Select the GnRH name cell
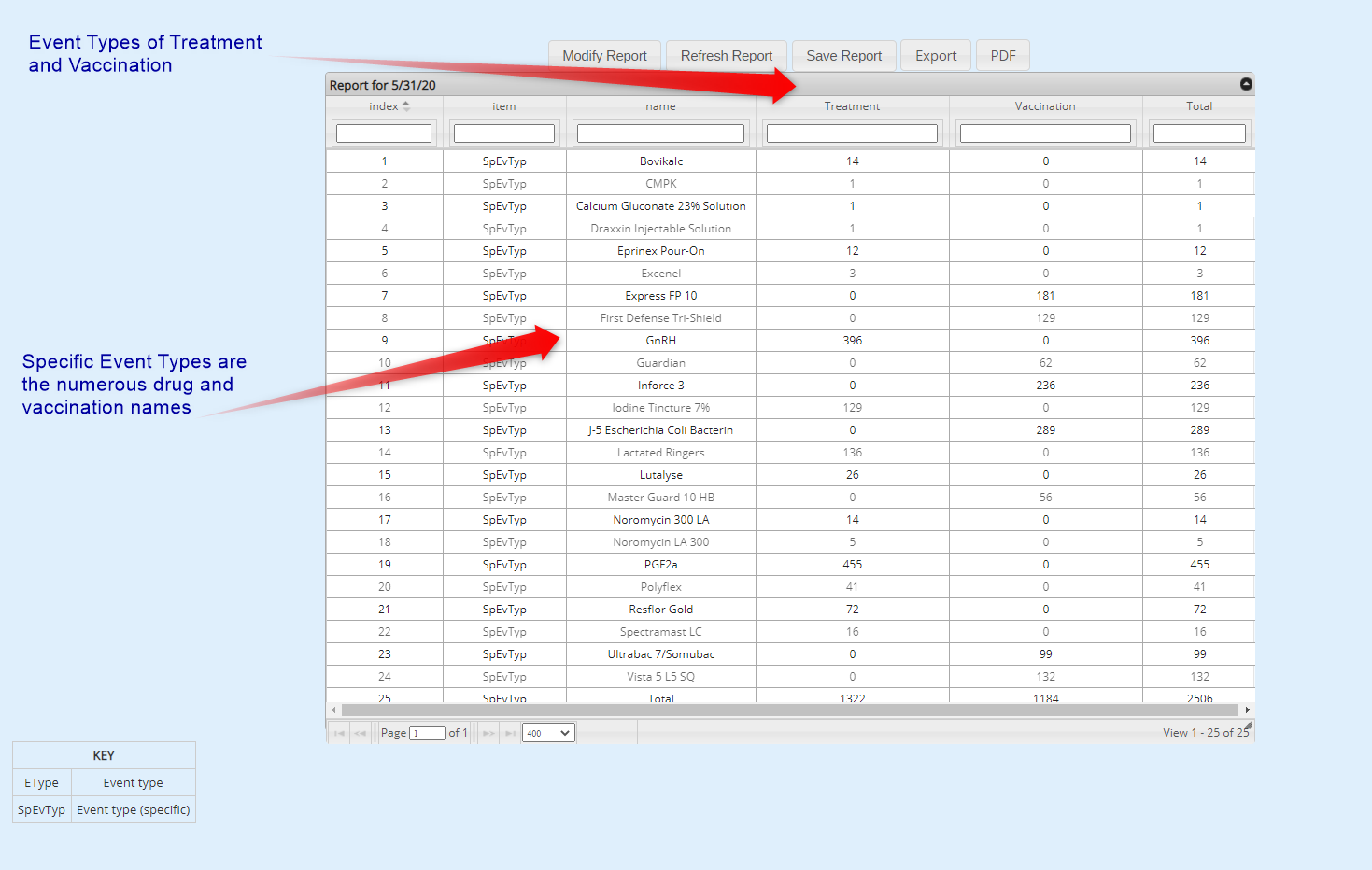This screenshot has height=870, width=1372. [x=661, y=341]
